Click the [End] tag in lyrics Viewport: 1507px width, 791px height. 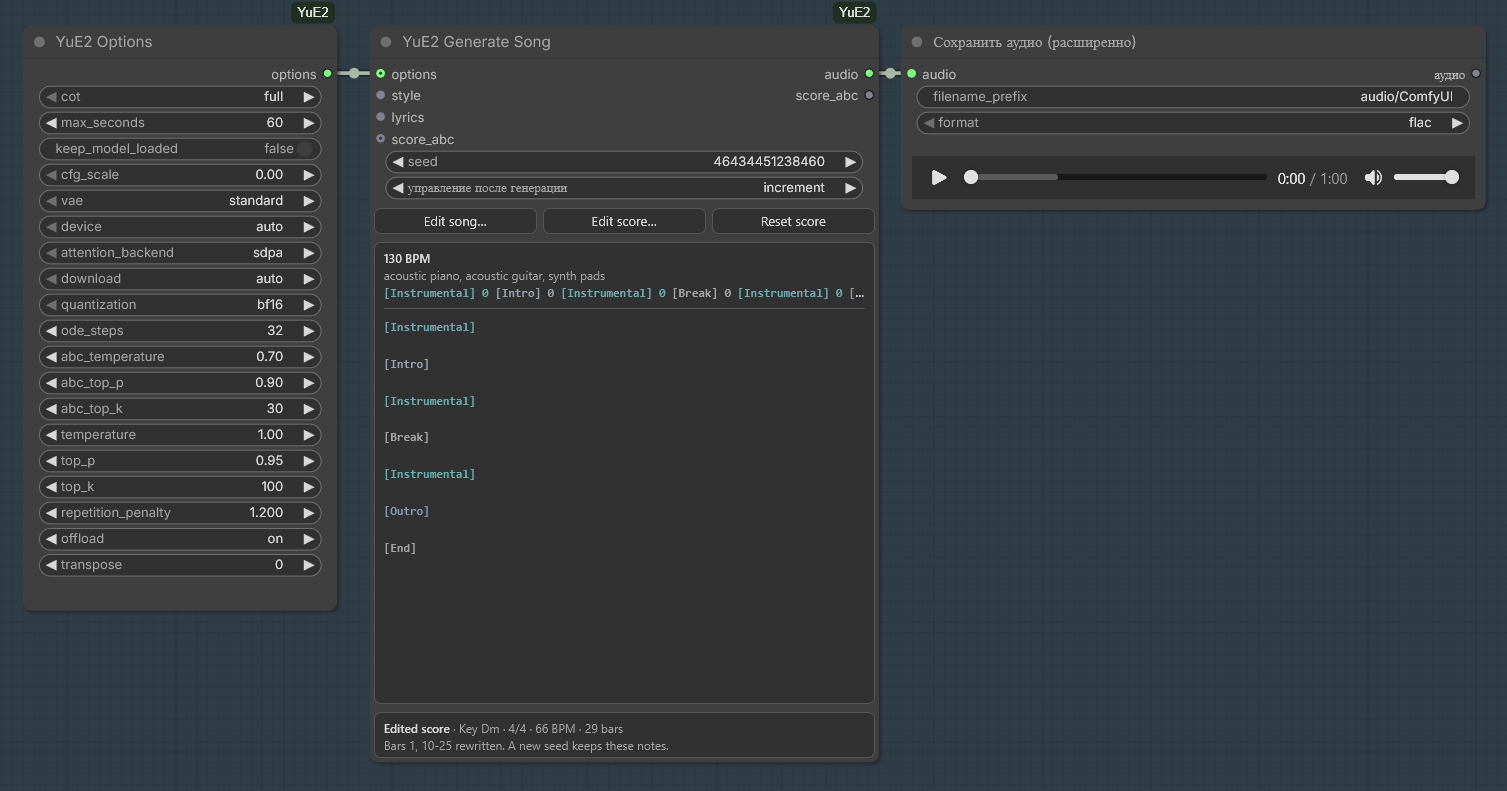[400, 548]
